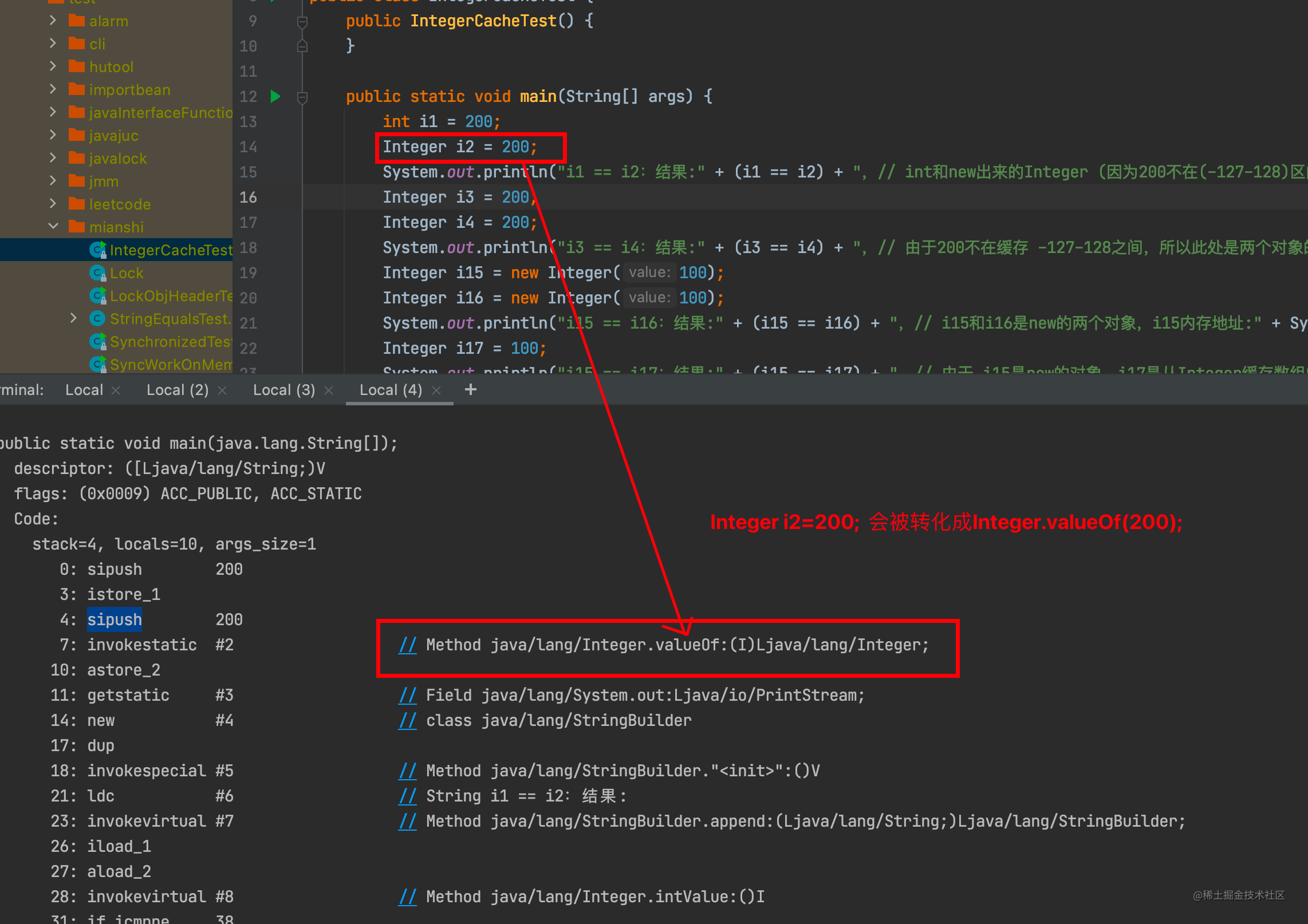1308x924 pixels.
Task: Add a new terminal session with plus
Action: (470, 390)
